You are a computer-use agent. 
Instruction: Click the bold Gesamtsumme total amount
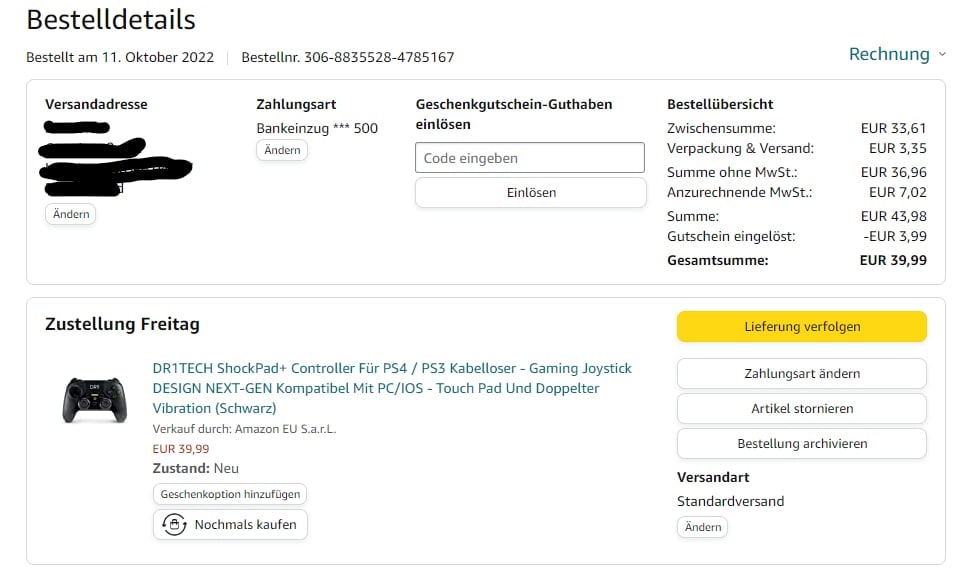[892, 260]
